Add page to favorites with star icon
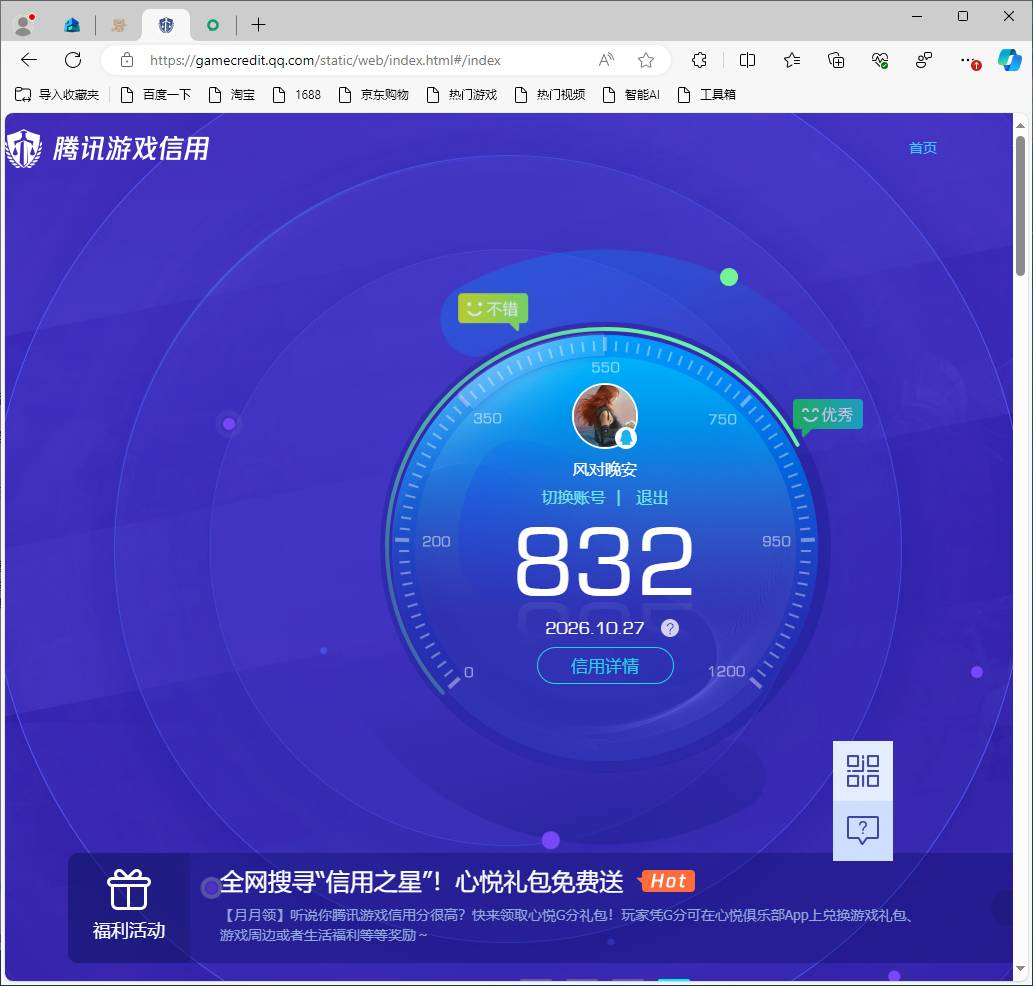The height and width of the screenshot is (986, 1033). pyautogui.click(x=646, y=60)
